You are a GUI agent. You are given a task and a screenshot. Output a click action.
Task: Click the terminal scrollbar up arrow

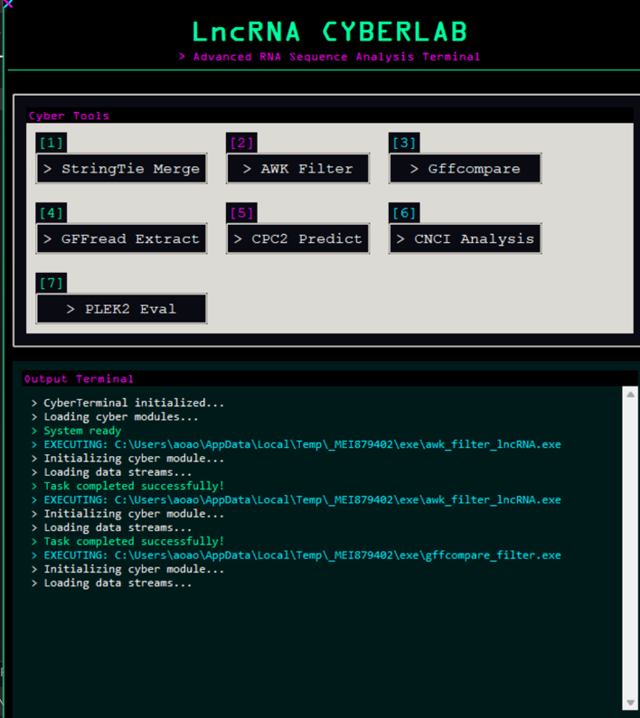[630, 394]
